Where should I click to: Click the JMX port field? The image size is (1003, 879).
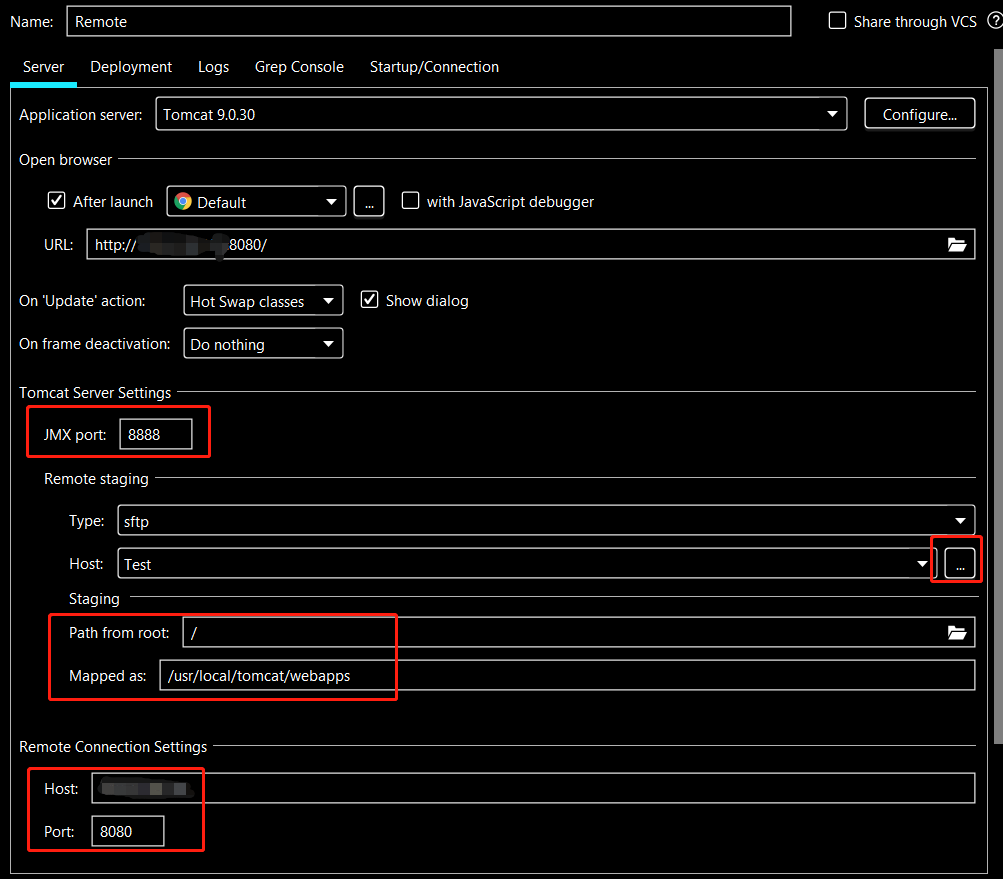click(155, 434)
